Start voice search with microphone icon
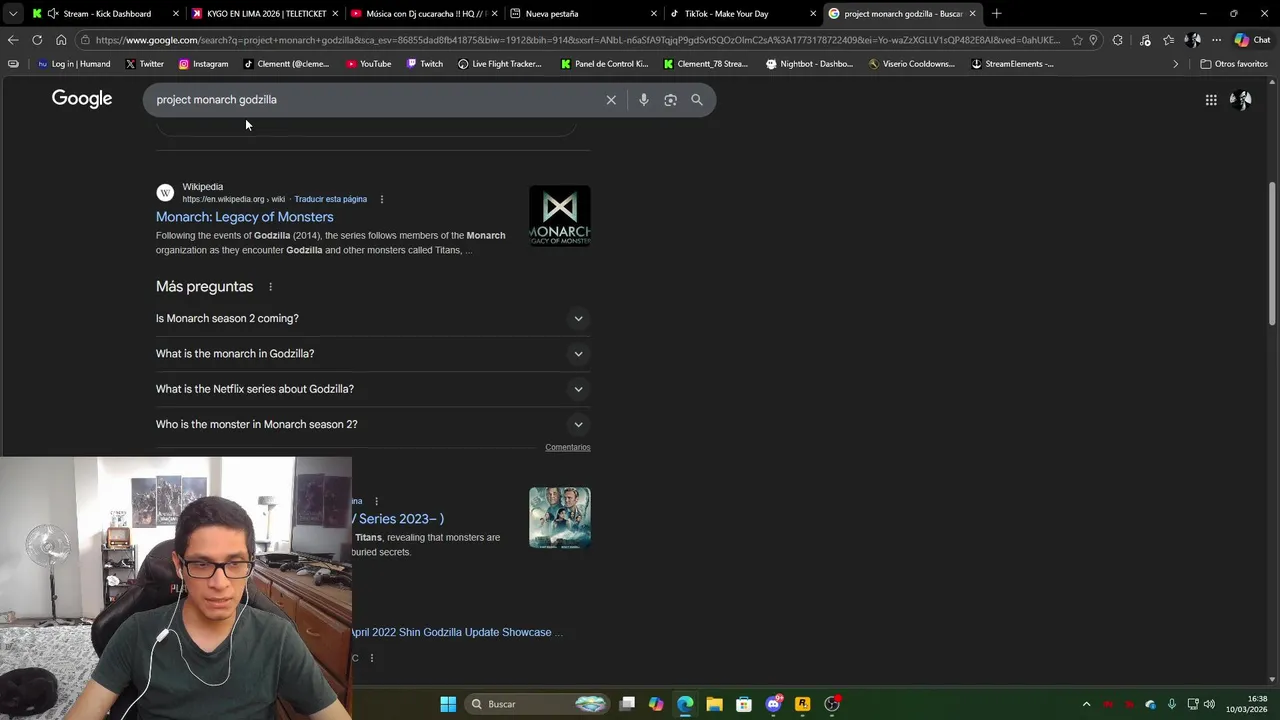 click(x=644, y=100)
